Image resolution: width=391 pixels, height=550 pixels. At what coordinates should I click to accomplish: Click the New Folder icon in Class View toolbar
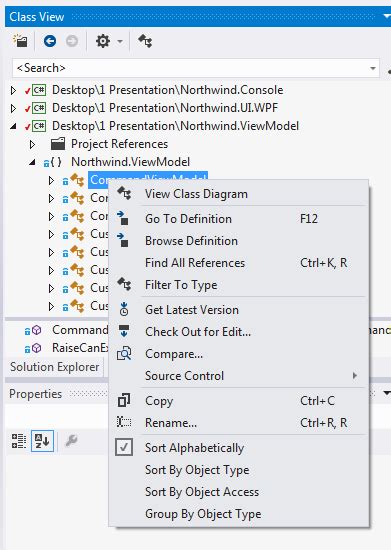point(20,41)
